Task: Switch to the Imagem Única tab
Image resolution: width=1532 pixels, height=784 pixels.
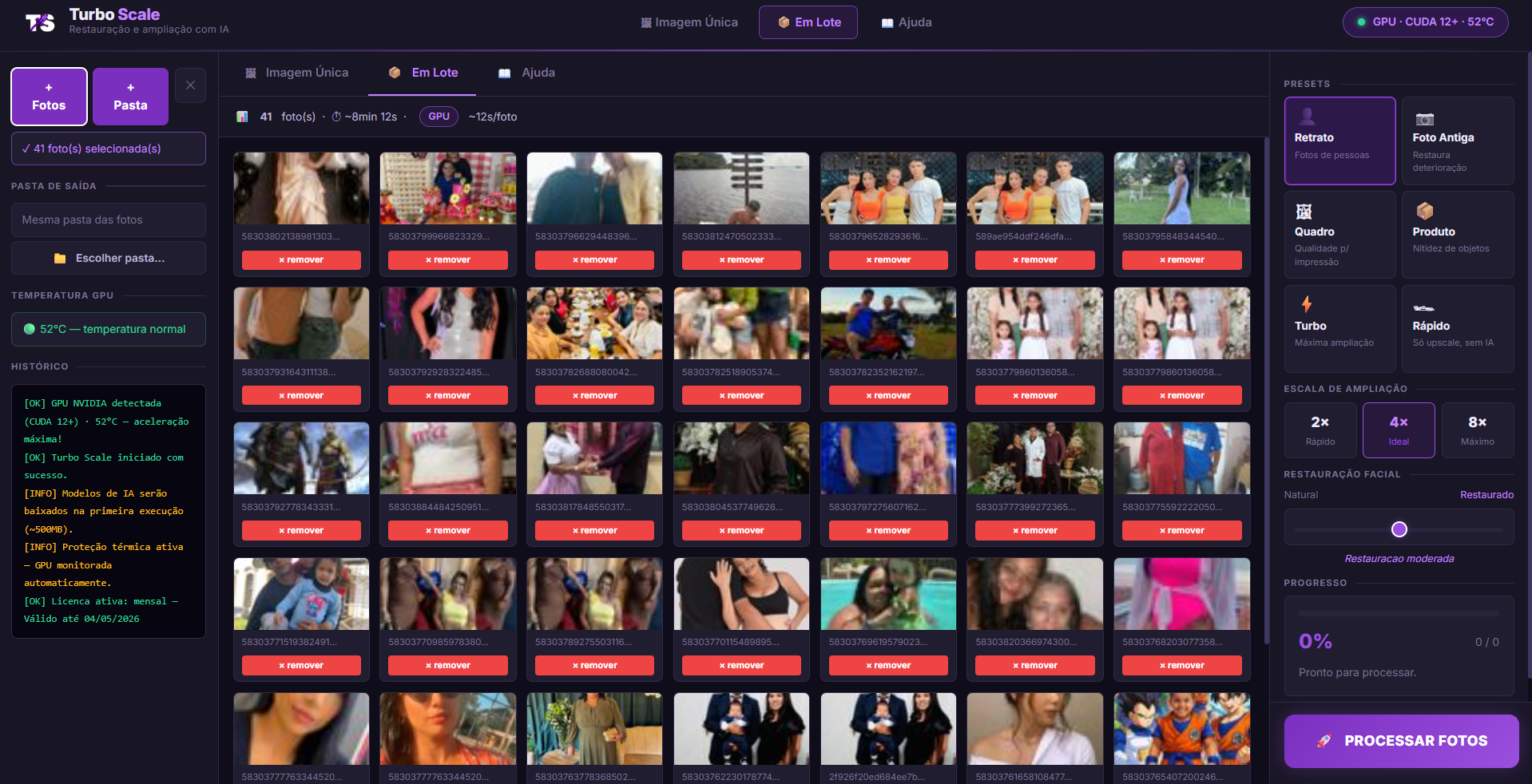Action: pyautogui.click(x=296, y=73)
